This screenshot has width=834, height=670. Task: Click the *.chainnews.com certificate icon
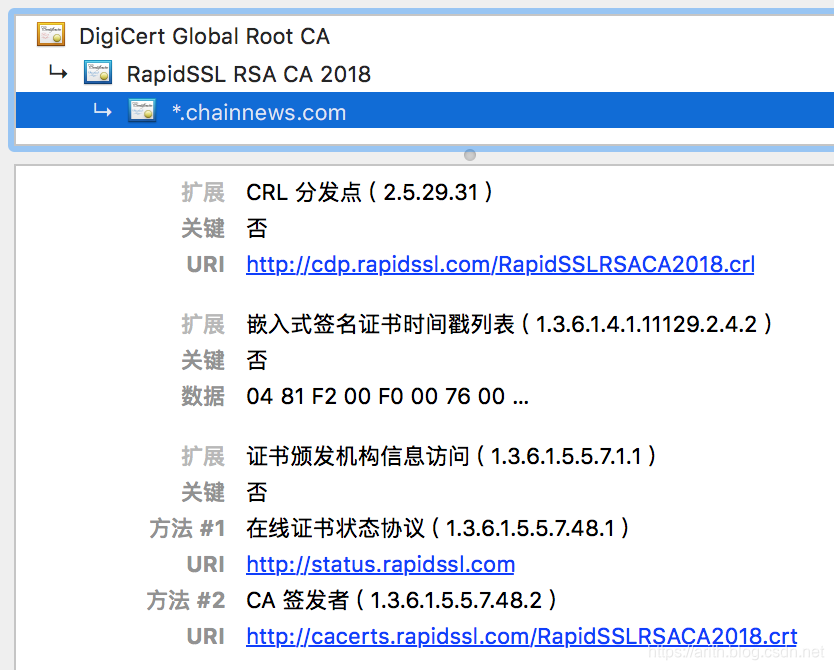(x=142, y=111)
